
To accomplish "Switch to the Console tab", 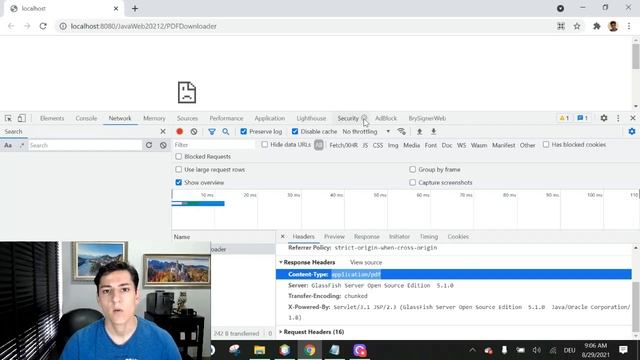I will click(86, 118).
